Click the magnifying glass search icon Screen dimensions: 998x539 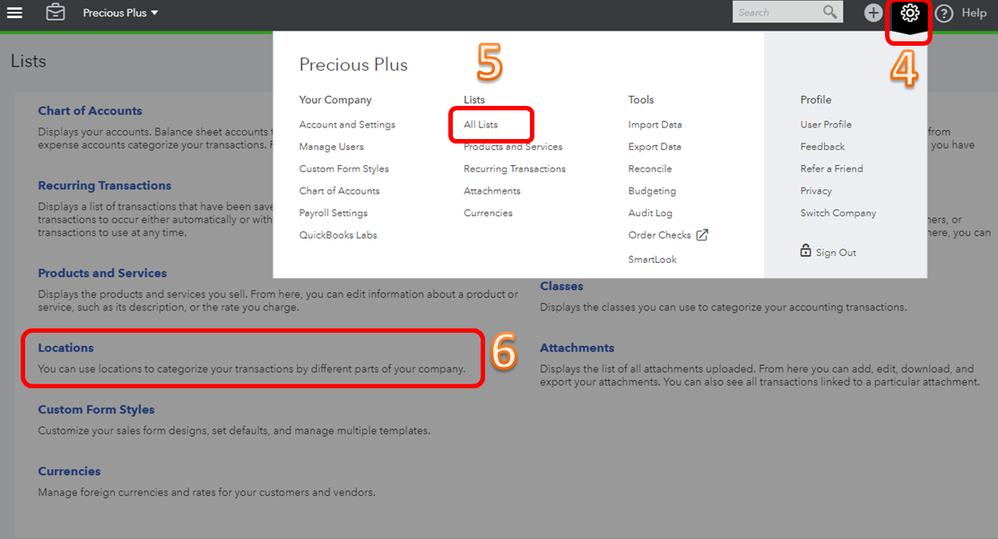point(829,12)
